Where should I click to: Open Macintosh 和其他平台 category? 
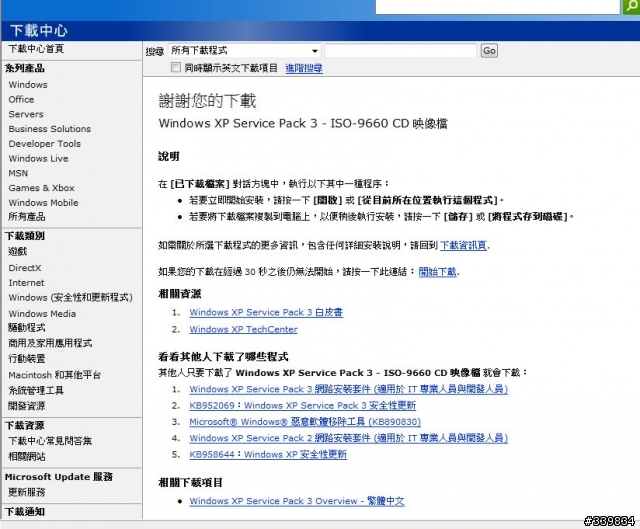(x=55, y=375)
